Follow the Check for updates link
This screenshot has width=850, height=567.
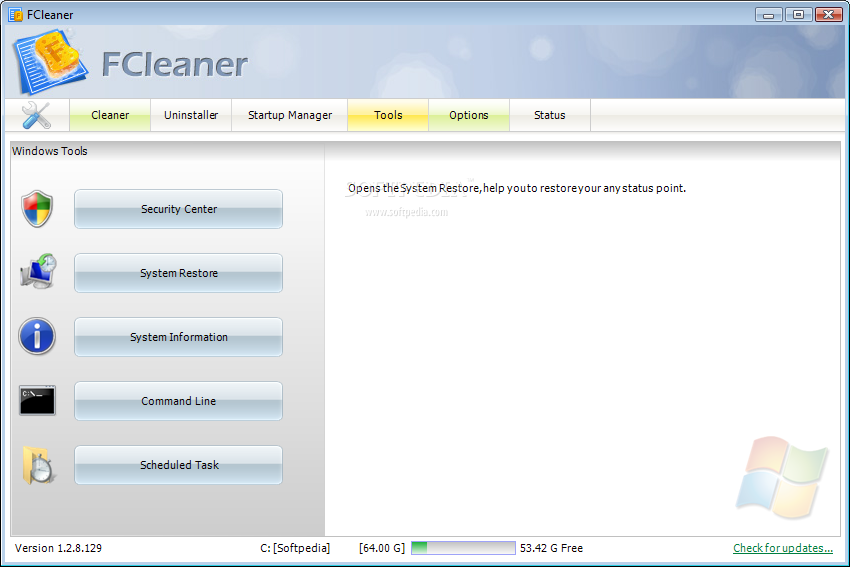point(783,548)
